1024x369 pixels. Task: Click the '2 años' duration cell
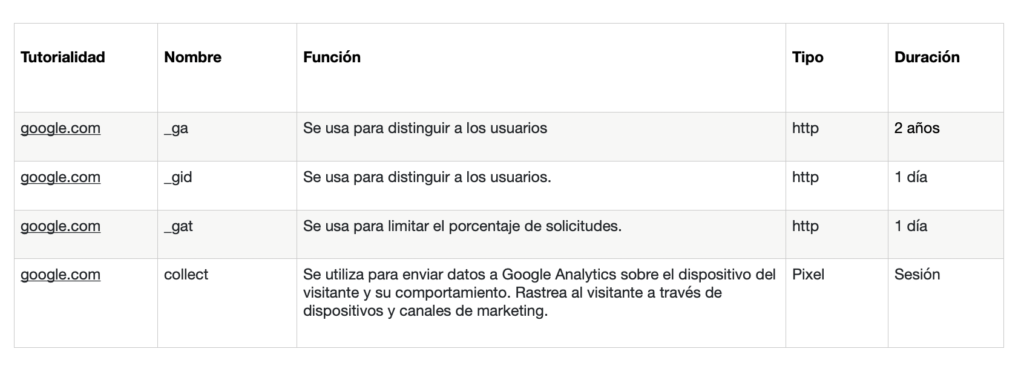point(946,136)
